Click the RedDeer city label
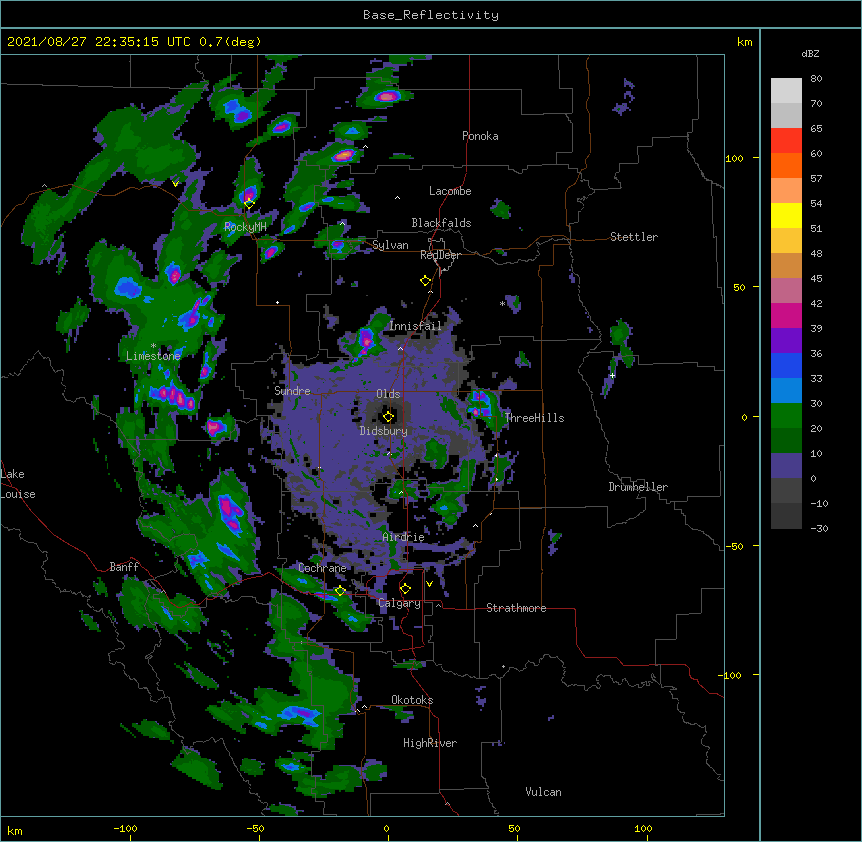The image size is (862, 842). pyautogui.click(x=440, y=255)
